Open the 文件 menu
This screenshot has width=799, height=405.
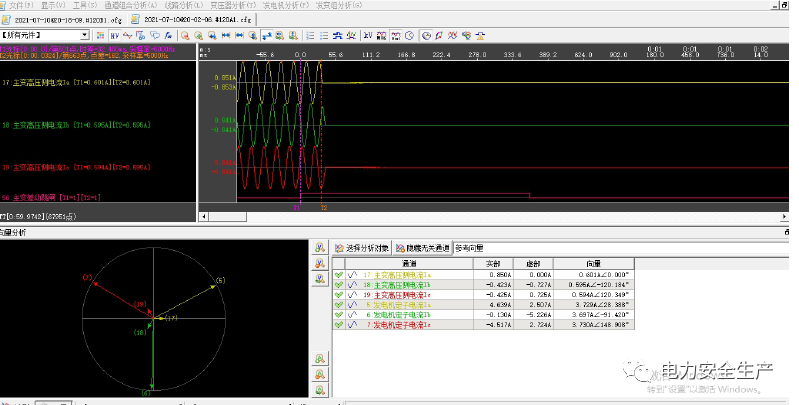click(x=21, y=5)
